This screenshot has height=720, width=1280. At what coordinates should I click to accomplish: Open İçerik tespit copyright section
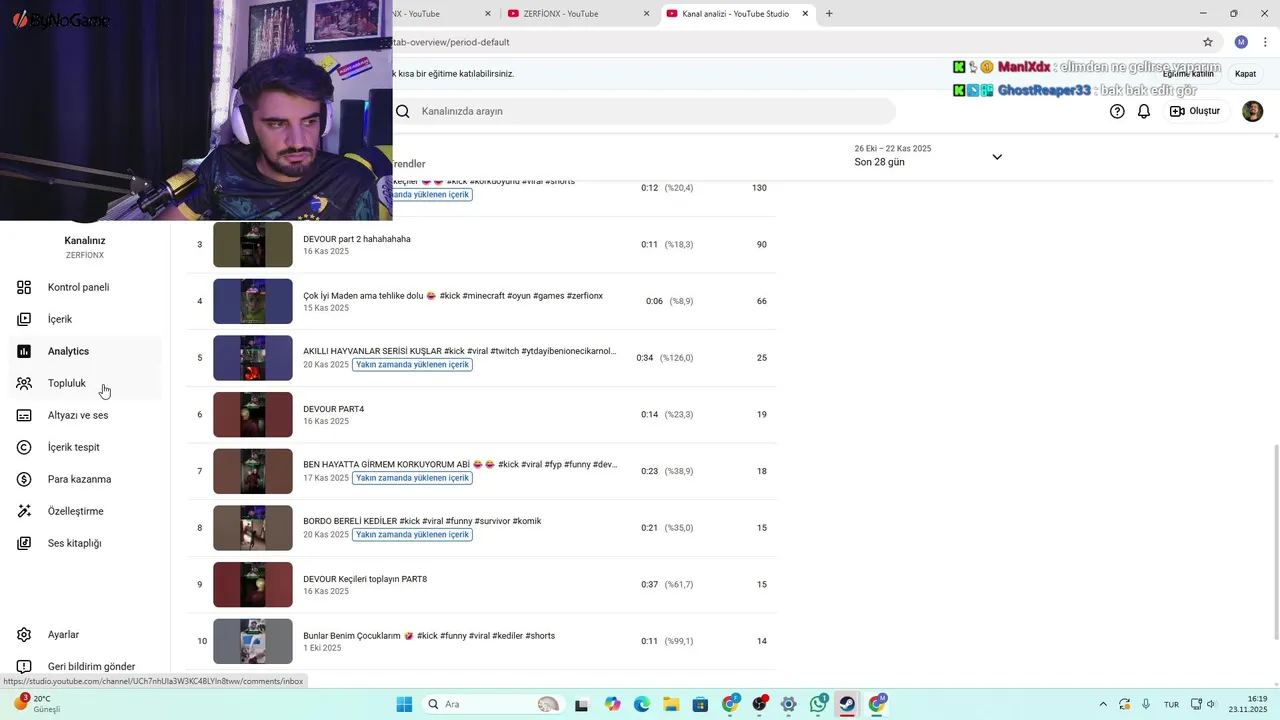pos(85,447)
